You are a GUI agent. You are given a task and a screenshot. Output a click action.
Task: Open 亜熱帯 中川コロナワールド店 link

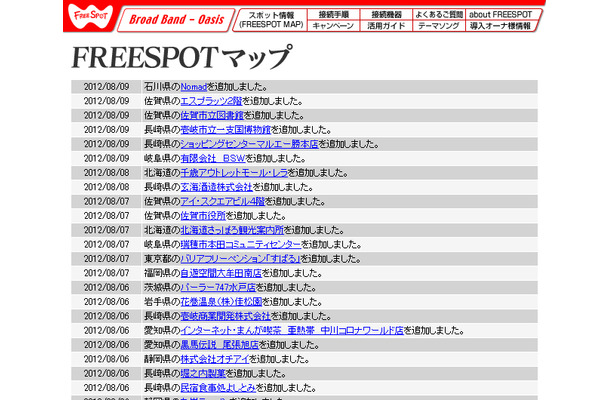[292, 330]
